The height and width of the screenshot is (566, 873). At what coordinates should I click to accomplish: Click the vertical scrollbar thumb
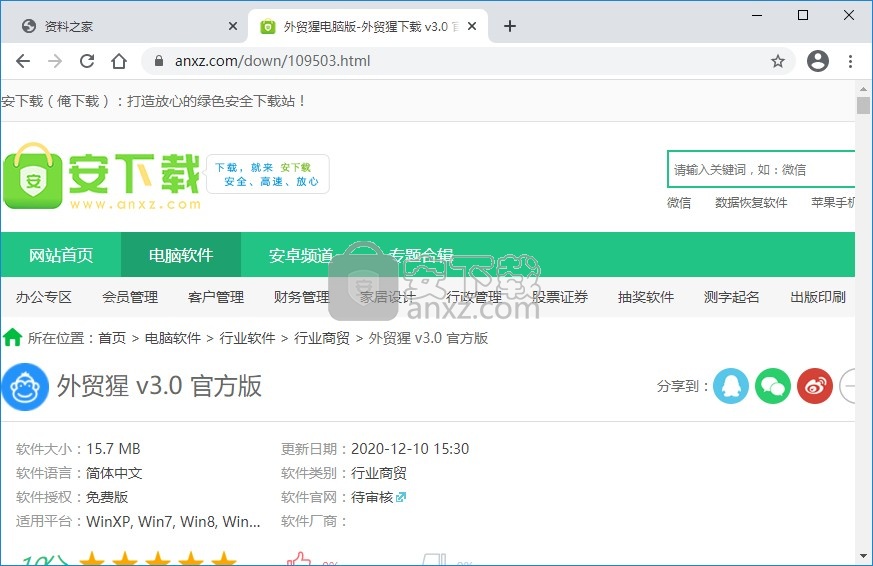tap(864, 105)
